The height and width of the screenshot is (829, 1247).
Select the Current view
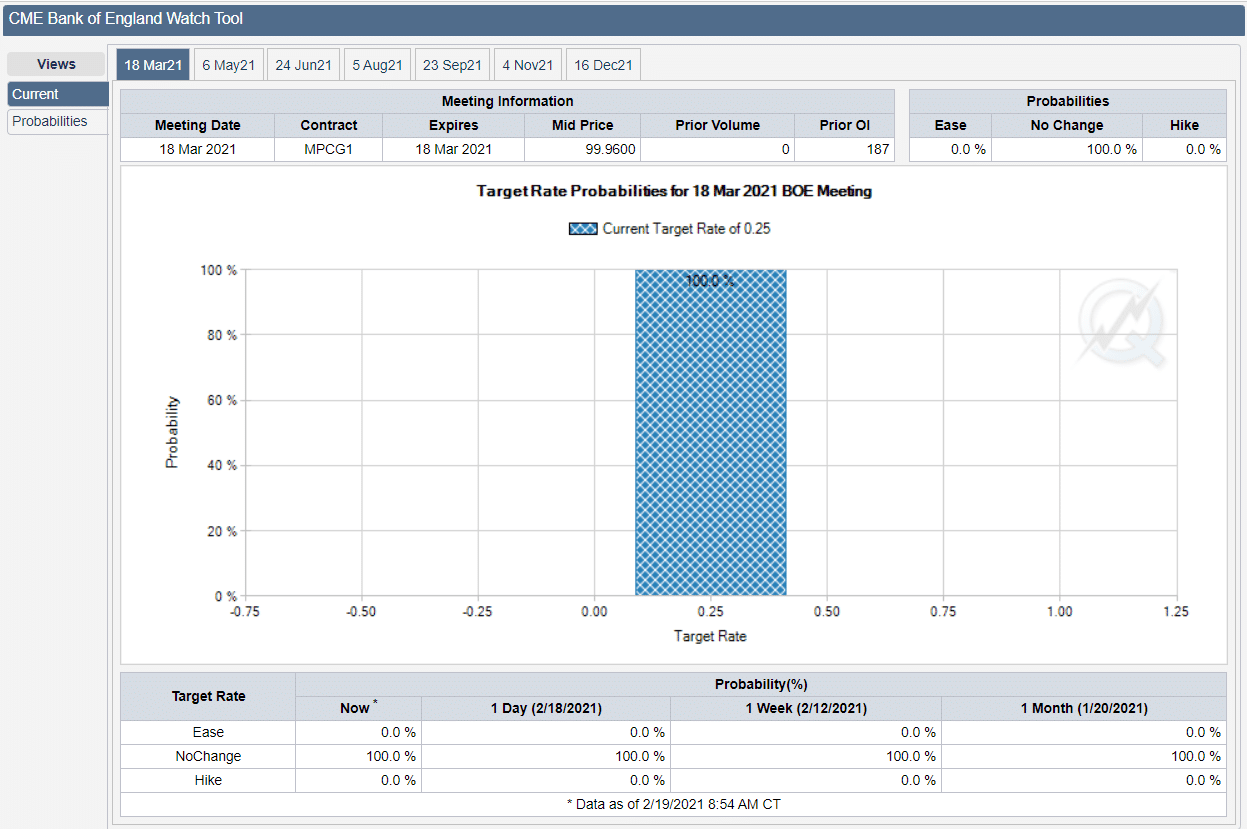point(57,94)
